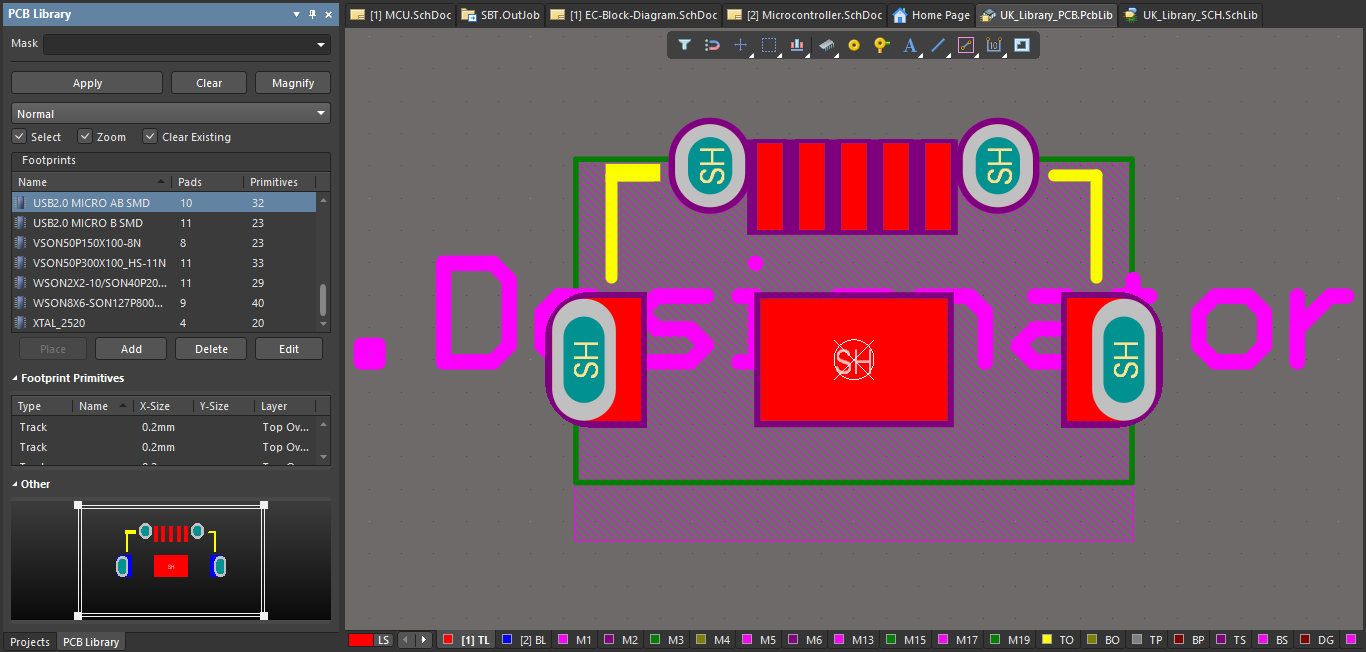The image size is (1366, 652).
Task: Step layer tabs to the right
Action: tap(424, 639)
